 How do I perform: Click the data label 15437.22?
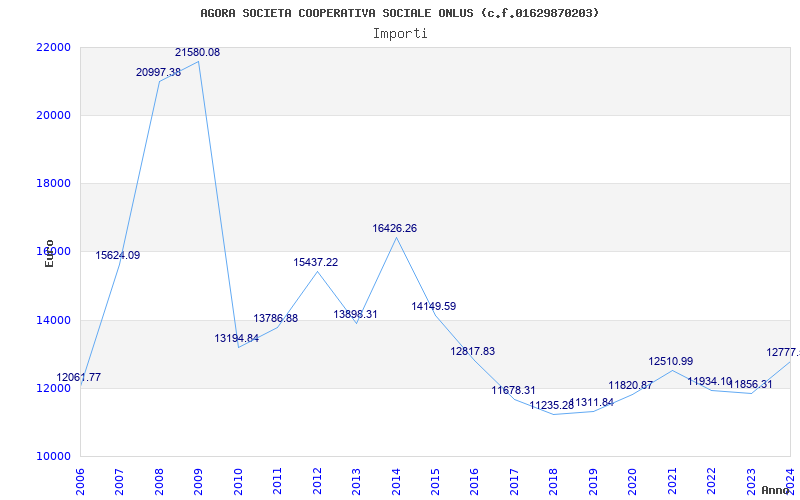316,262
